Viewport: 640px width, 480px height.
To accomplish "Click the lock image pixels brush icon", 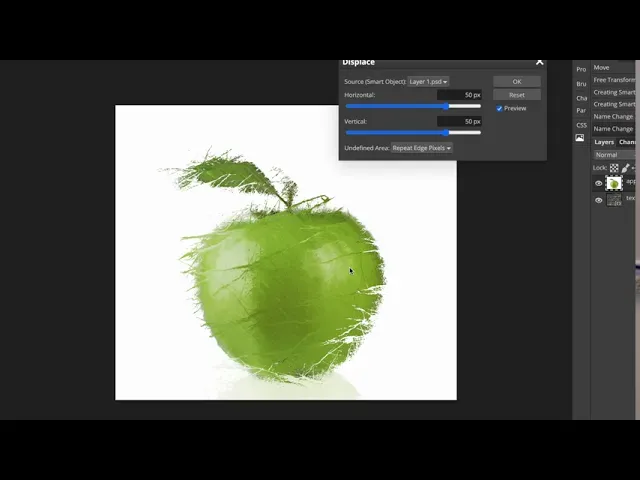I will coord(627,168).
